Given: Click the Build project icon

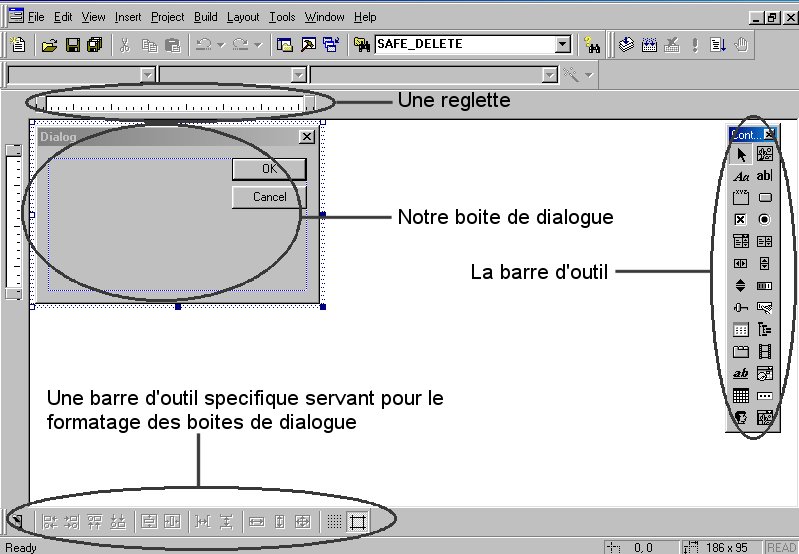Looking at the screenshot, I should 649,45.
